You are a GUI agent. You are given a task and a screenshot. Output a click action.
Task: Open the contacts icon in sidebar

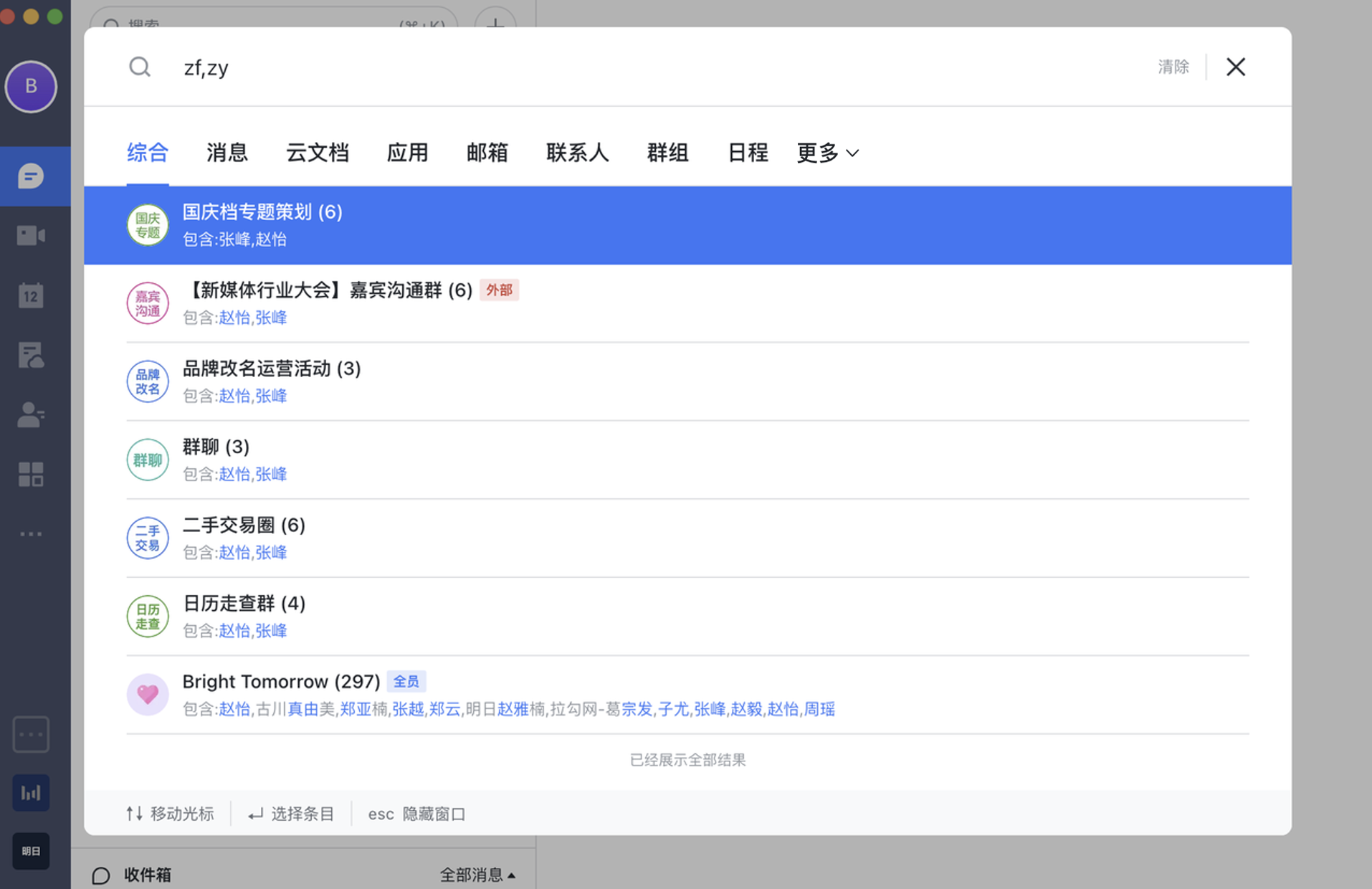click(31, 414)
